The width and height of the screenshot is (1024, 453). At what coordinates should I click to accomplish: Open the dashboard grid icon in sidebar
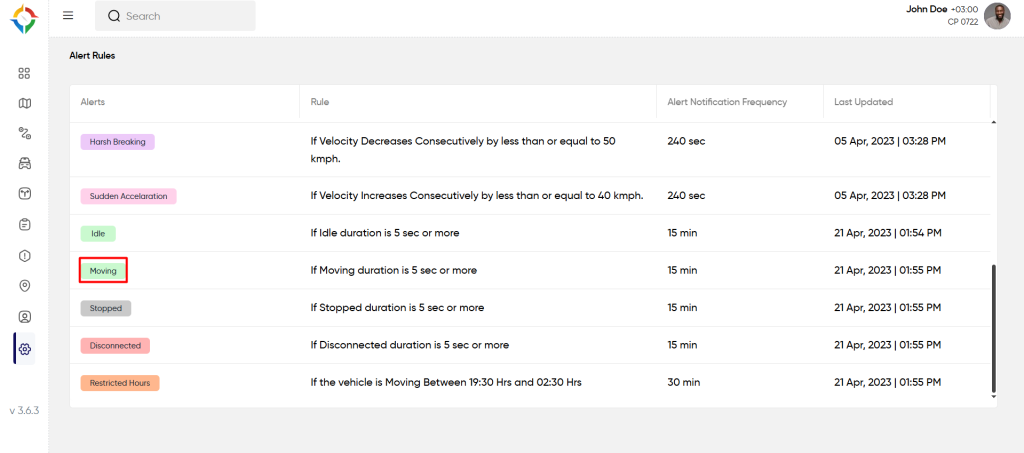coord(24,73)
